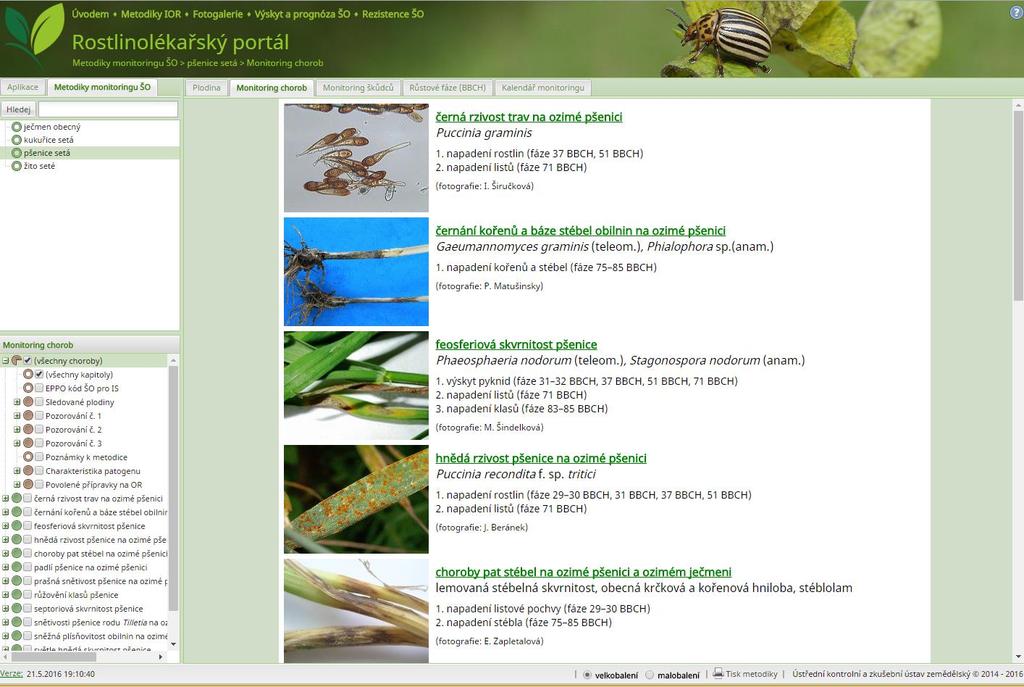Click the Verze link in status bar
The height and width of the screenshot is (687, 1024).
point(11,673)
